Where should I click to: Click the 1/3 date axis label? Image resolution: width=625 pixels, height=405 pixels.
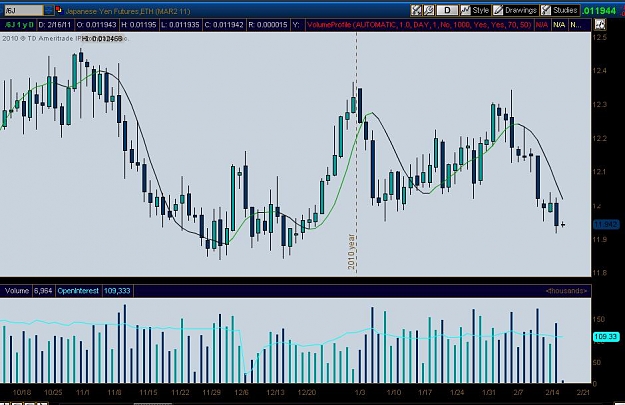[360, 392]
